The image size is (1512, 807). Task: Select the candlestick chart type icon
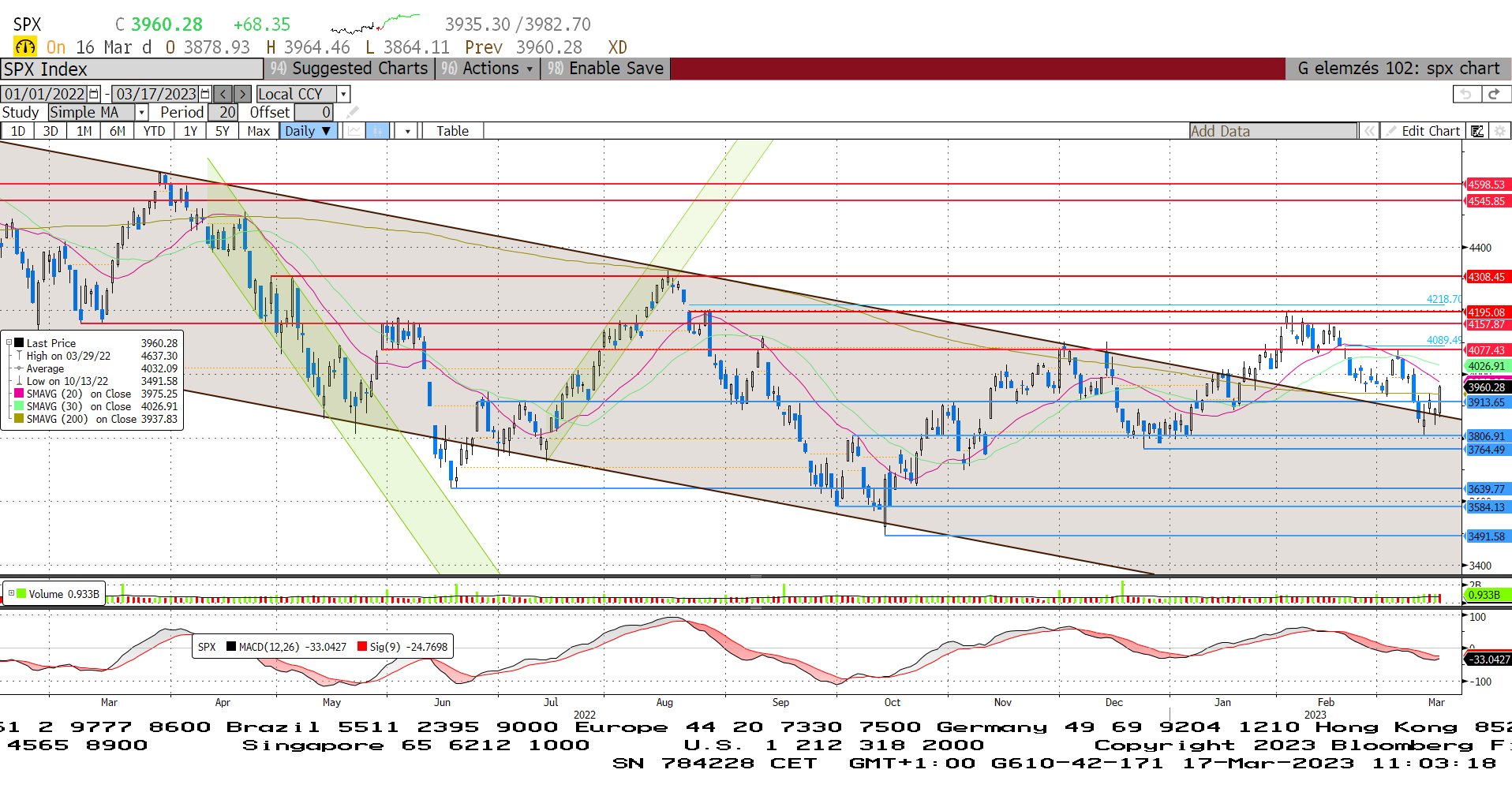click(378, 131)
